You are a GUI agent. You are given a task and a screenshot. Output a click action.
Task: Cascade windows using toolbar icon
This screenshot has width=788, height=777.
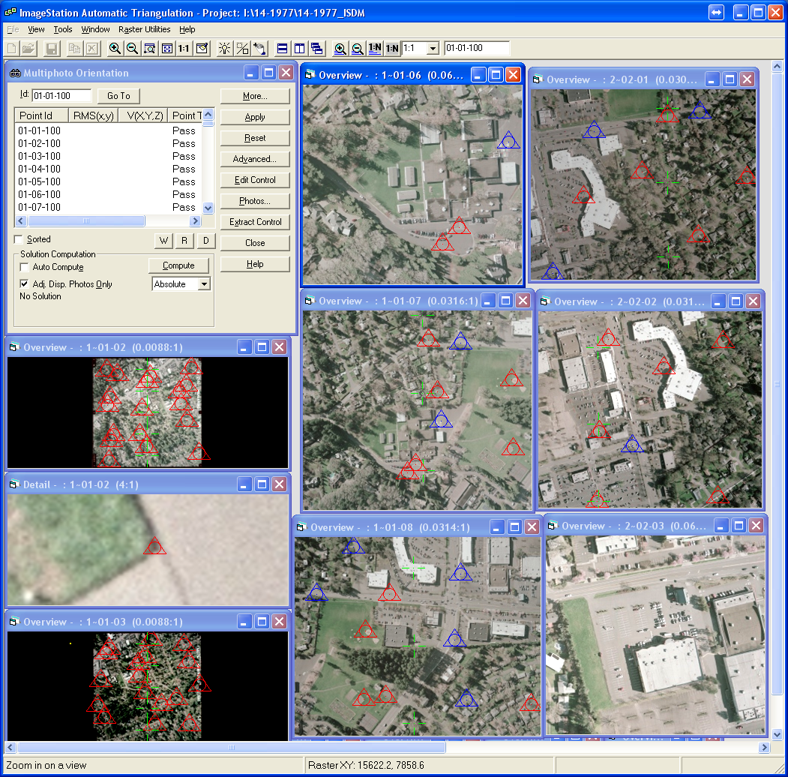click(317, 48)
